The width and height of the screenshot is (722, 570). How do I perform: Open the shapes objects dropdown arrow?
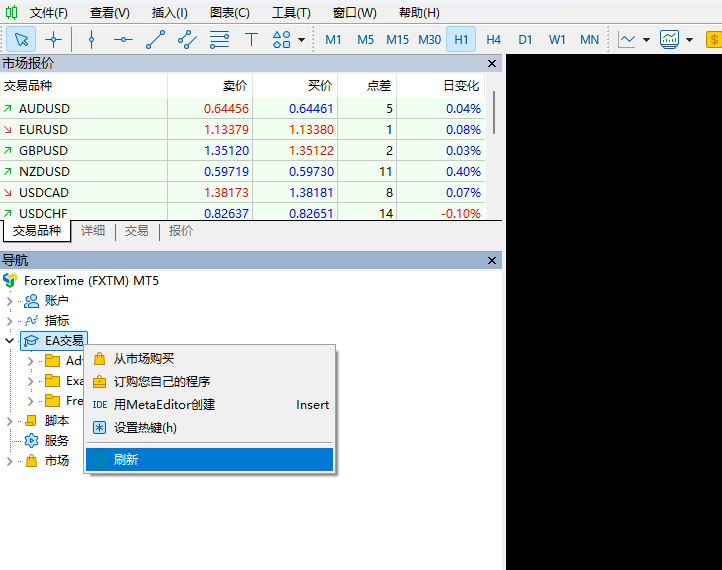click(301, 40)
